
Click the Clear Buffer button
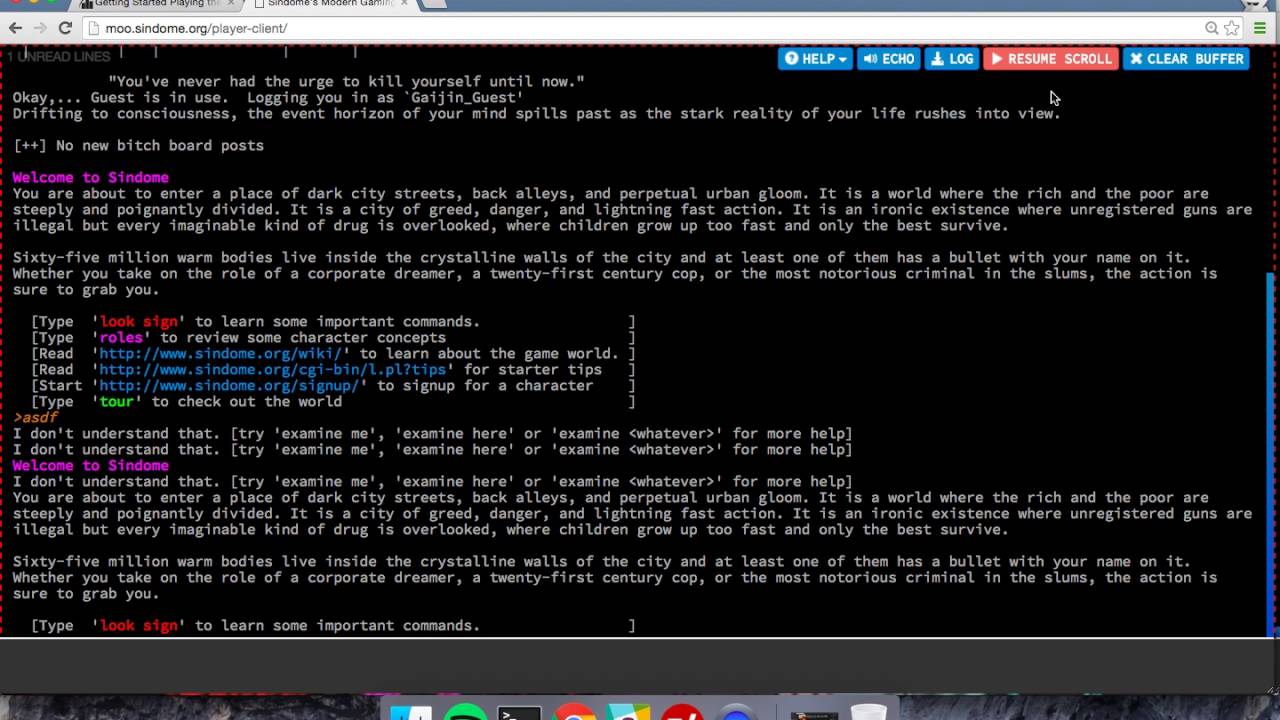[1186, 59]
